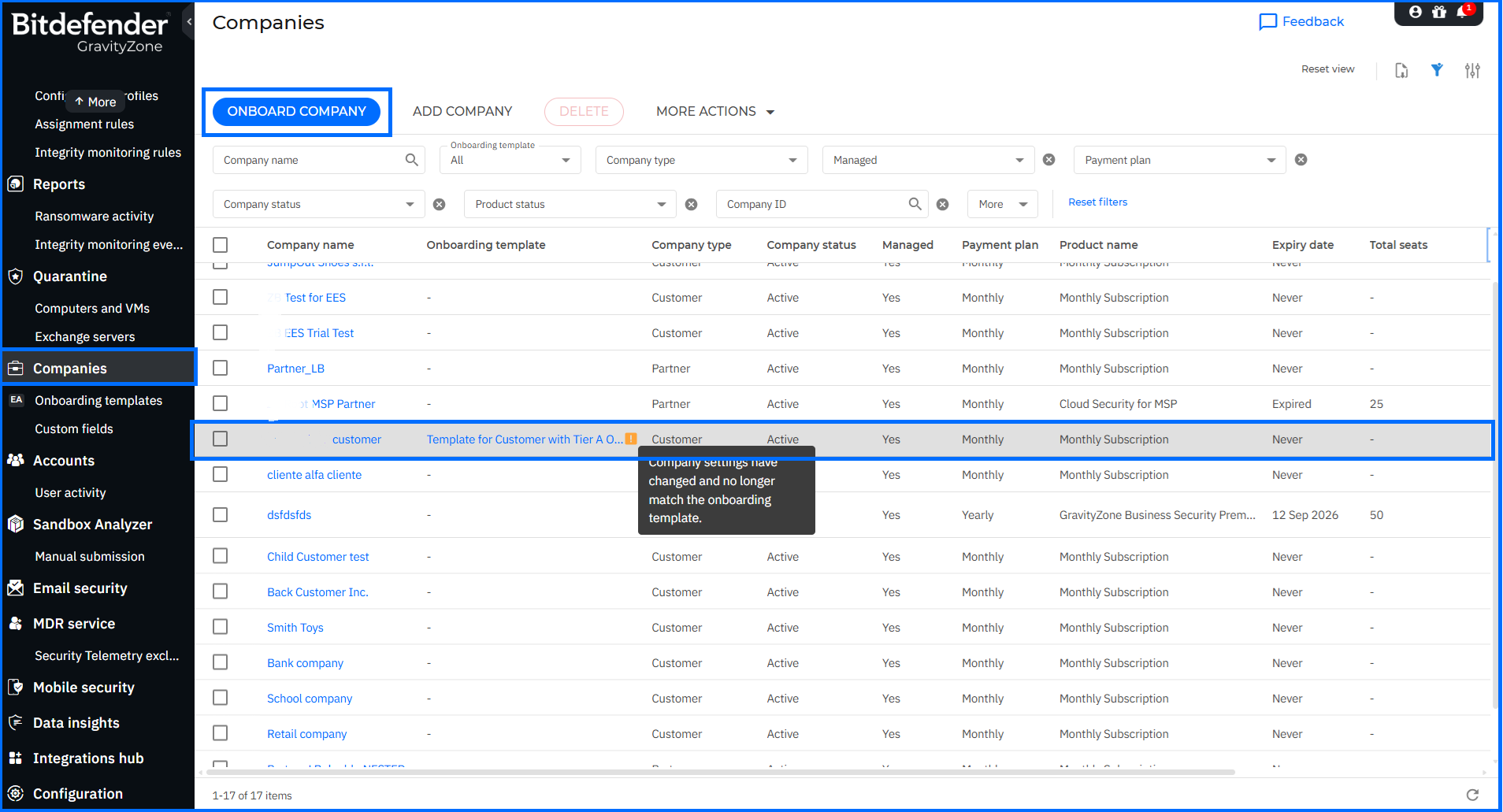This screenshot has height=812, width=1503.
Task: Open Mobile security in sidebar
Action: 83,688
